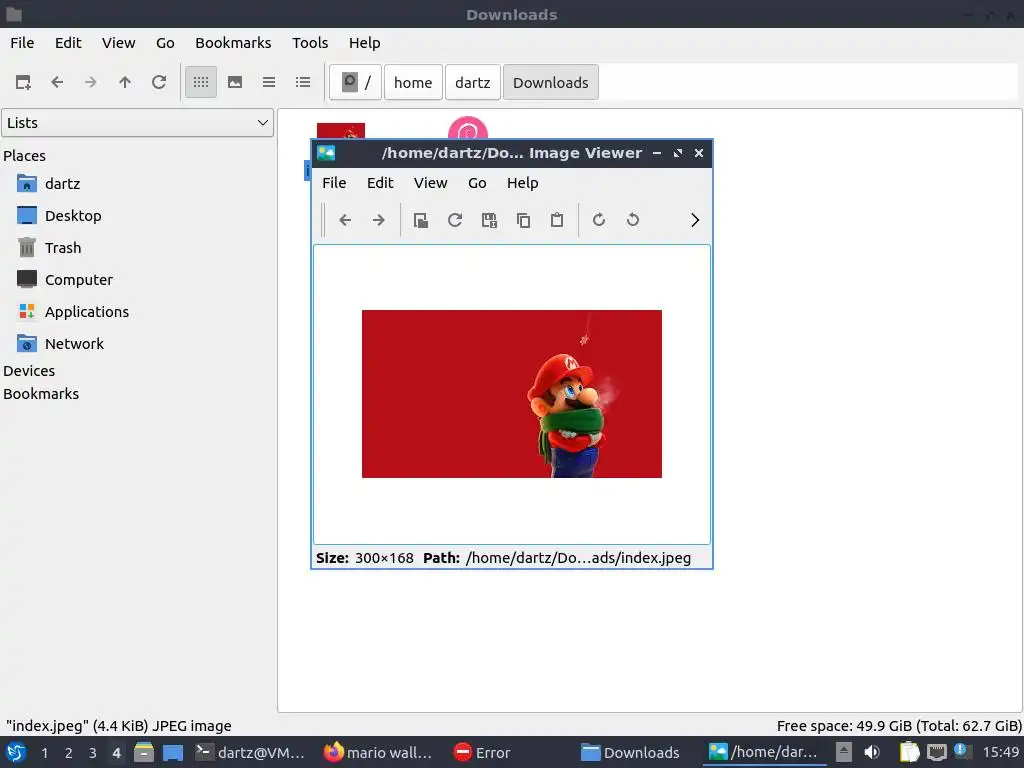Reload the Downloads folder
Viewport: 1024px width, 768px height.
[159, 82]
